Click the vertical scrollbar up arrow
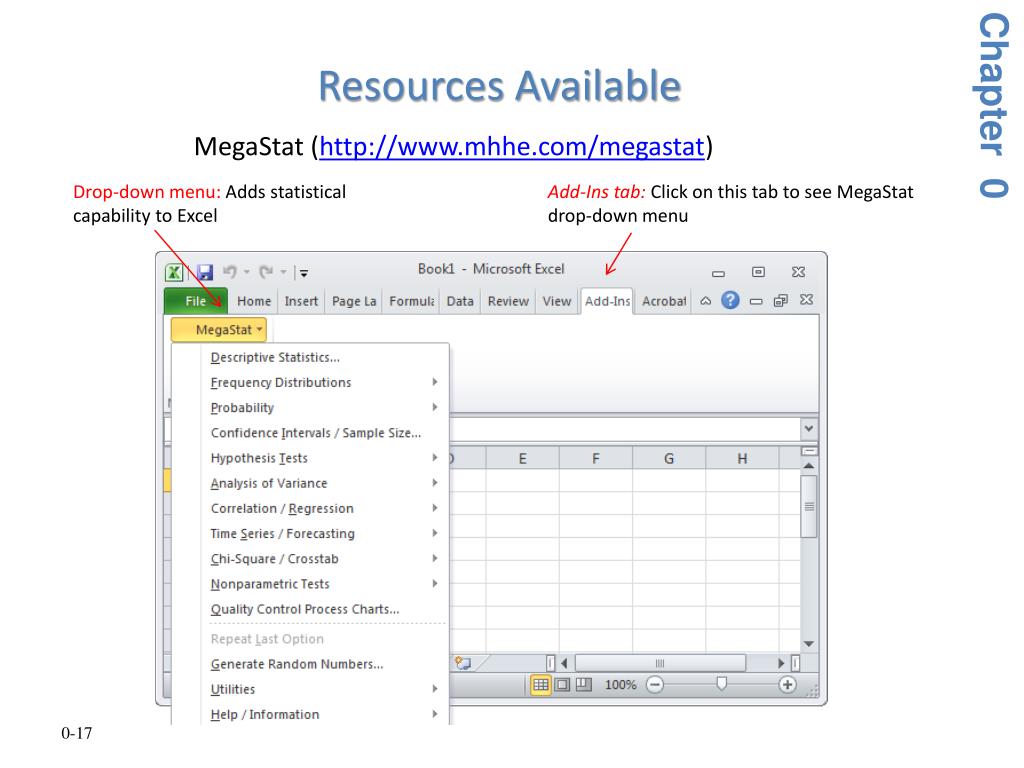This screenshot has width=1024, height=768. [808, 466]
